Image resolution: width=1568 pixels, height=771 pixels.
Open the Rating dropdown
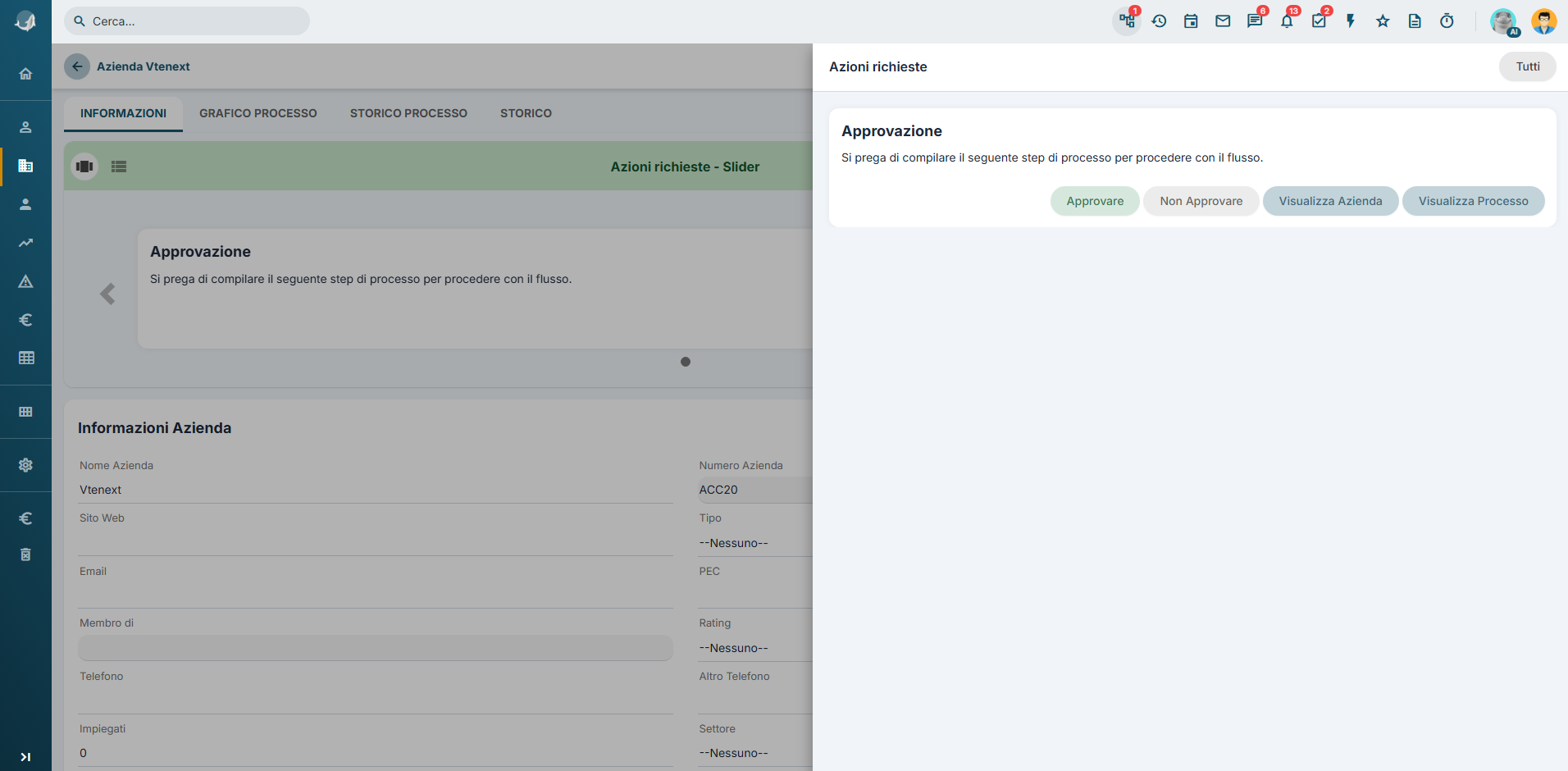pos(754,648)
